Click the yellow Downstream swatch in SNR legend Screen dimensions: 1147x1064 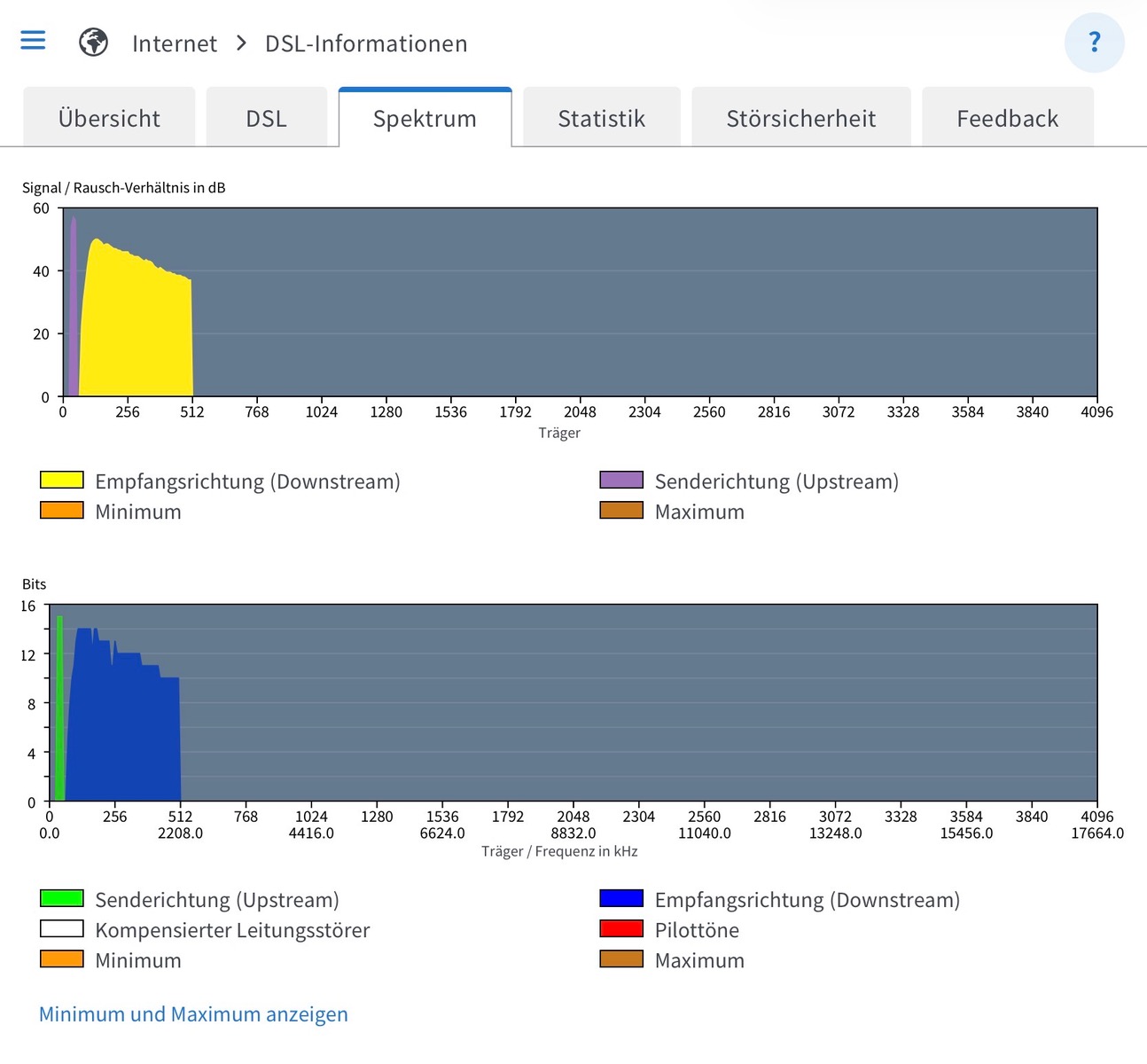62,481
